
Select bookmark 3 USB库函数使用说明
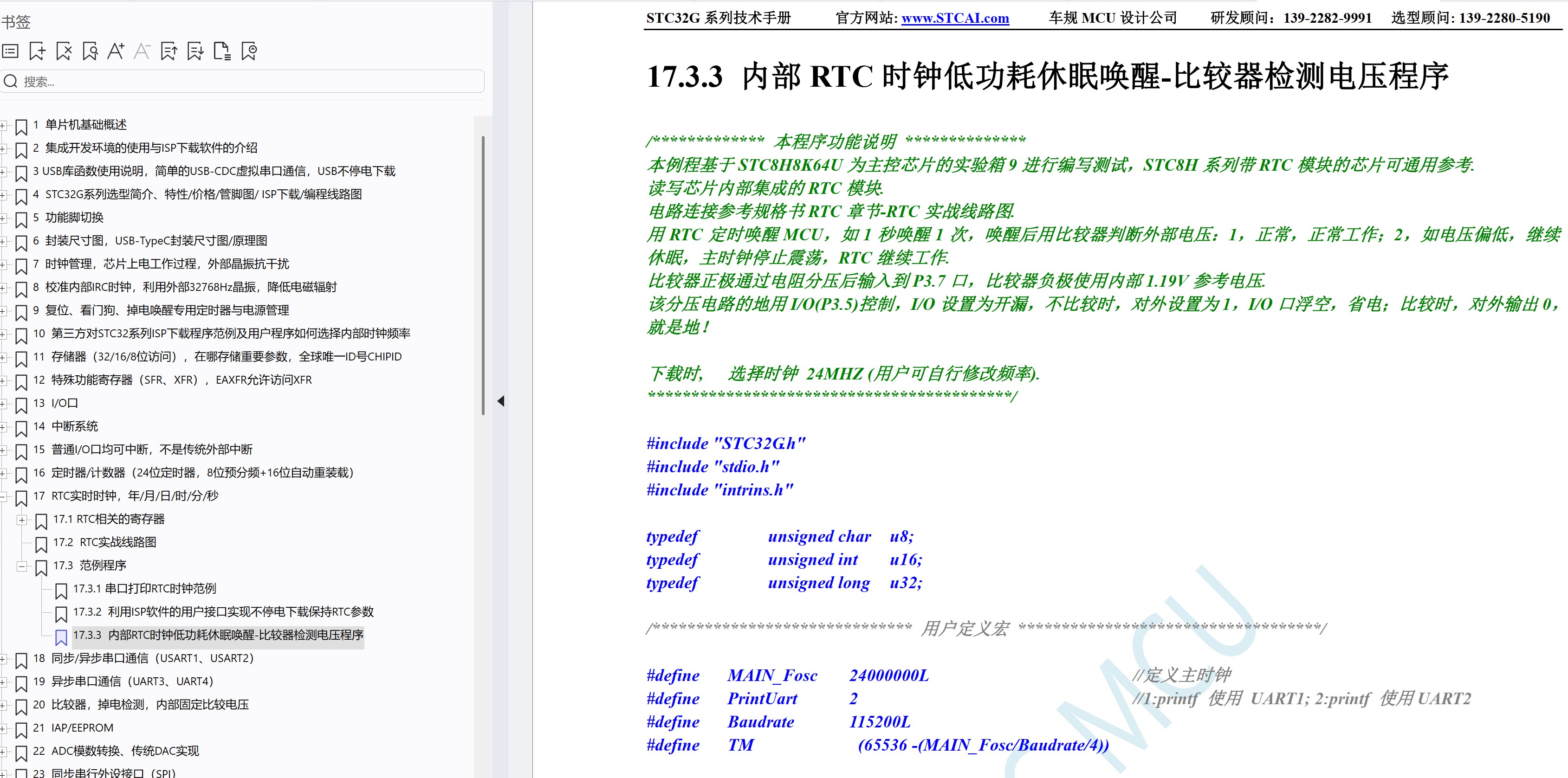coord(214,171)
